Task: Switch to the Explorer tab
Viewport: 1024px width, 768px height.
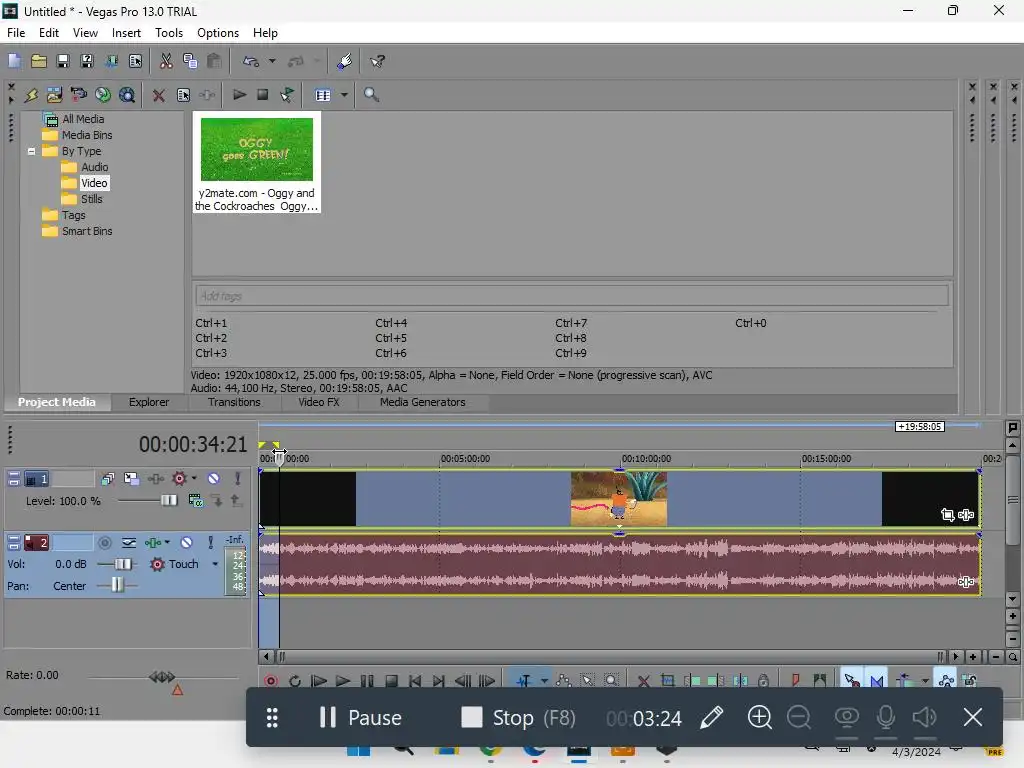Action: (x=149, y=402)
